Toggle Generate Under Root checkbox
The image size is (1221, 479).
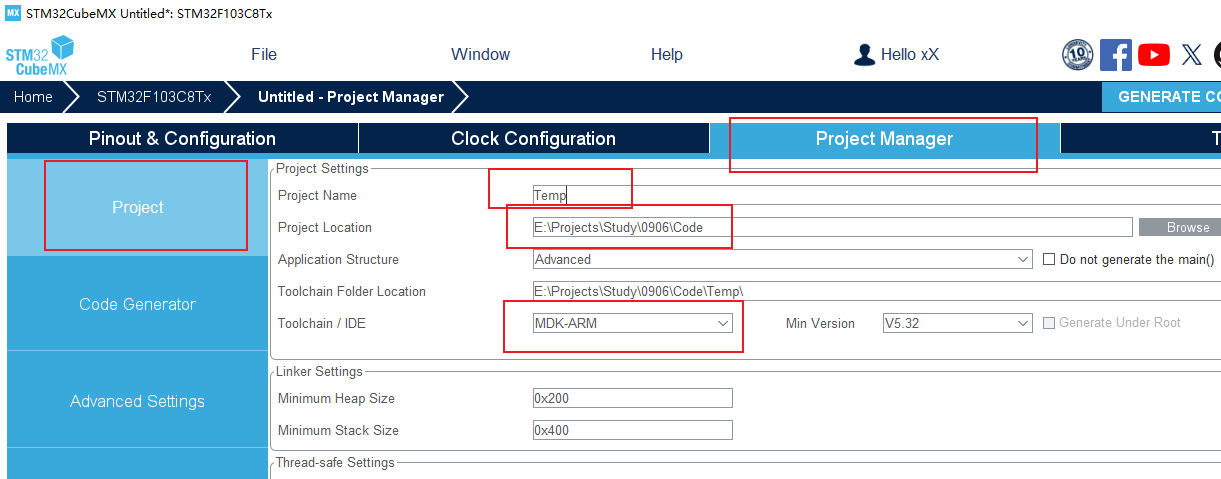click(1049, 323)
